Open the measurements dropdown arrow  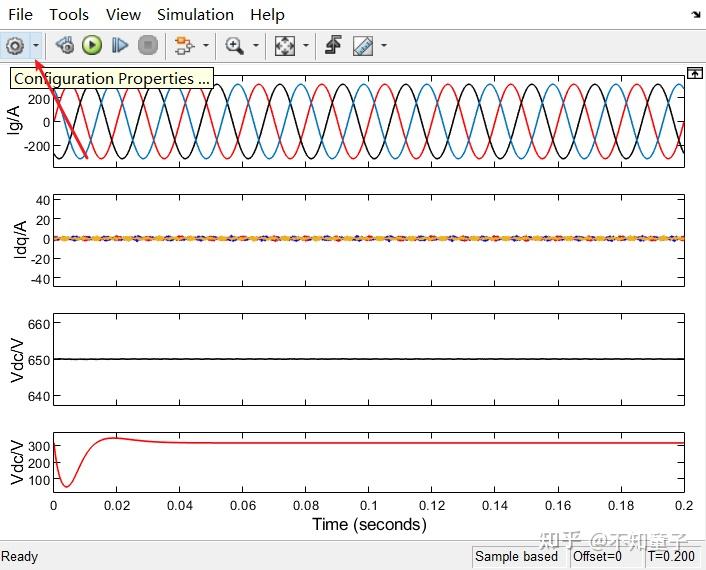pyautogui.click(x=384, y=45)
